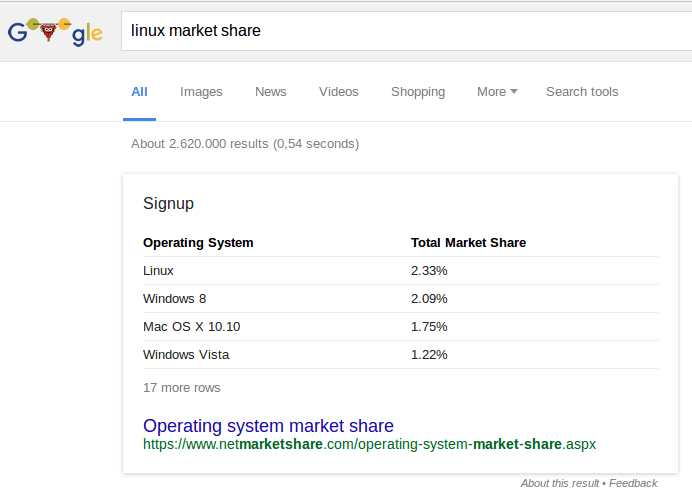This screenshot has height=491, width=692.
Task: Open Search tools options
Action: (582, 92)
